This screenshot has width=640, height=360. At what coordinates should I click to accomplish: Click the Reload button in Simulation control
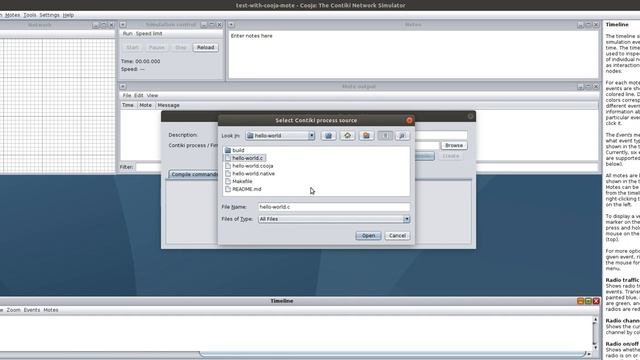pos(205,47)
